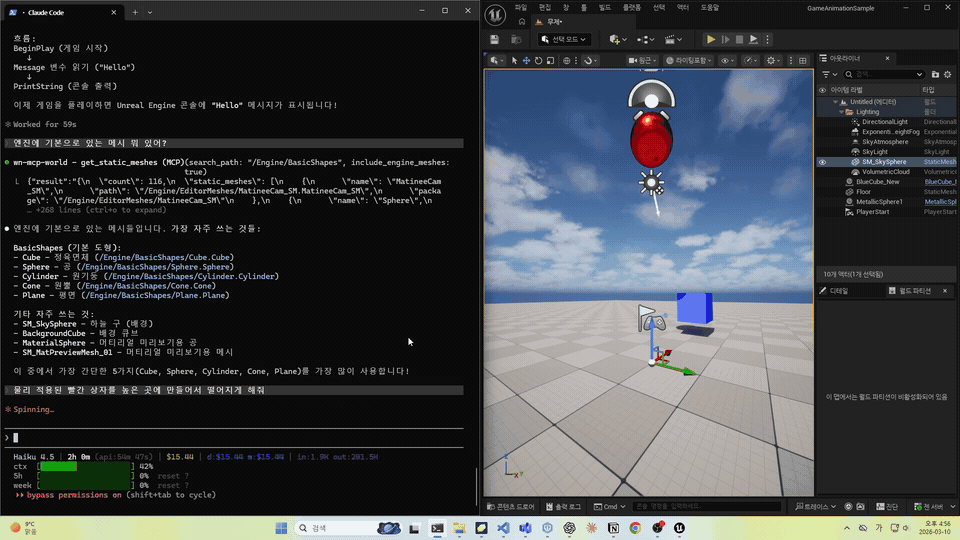Open the 선택 모드 mode dropdown
Screen dimensions: 960x540
564,39
